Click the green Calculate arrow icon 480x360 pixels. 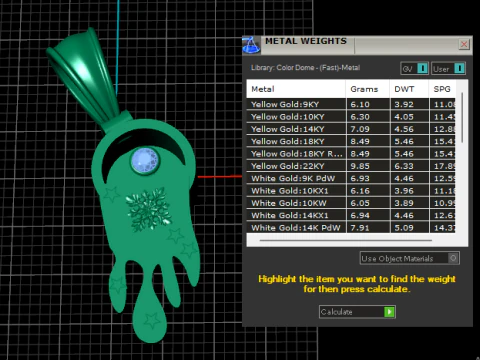pyautogui.click(x=389, y=312)
